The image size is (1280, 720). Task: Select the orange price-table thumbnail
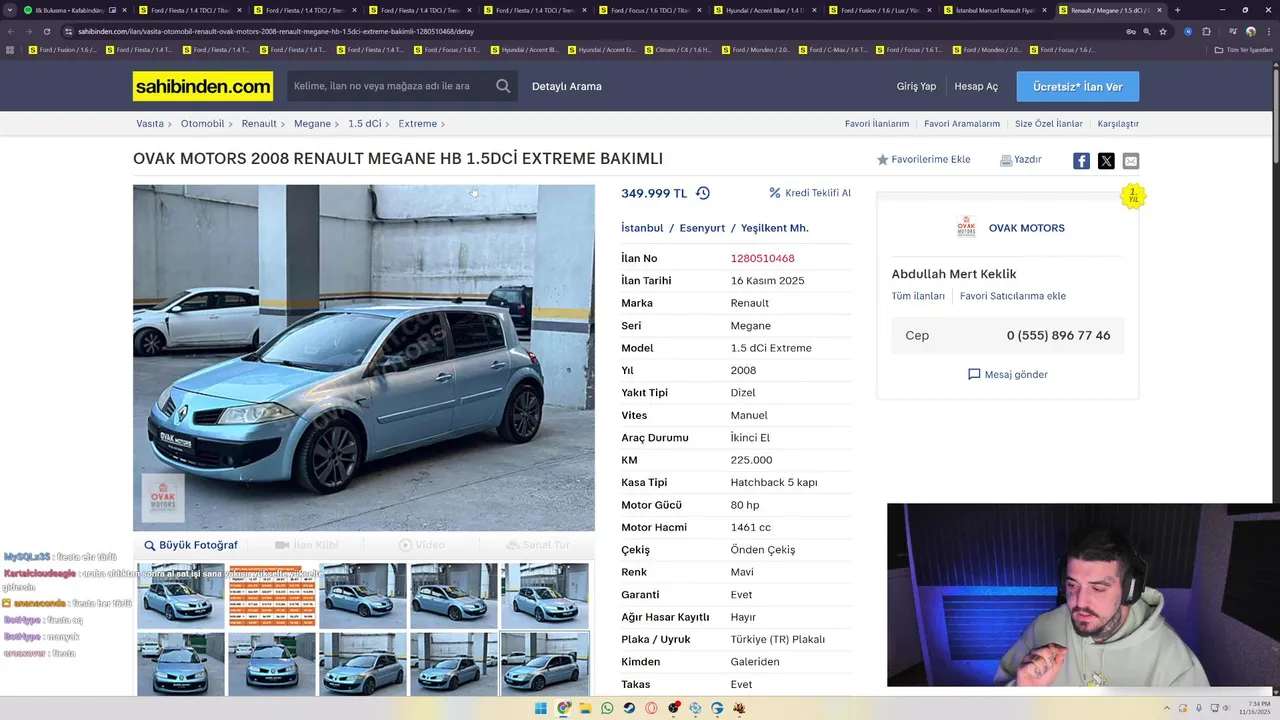(272, 595)
